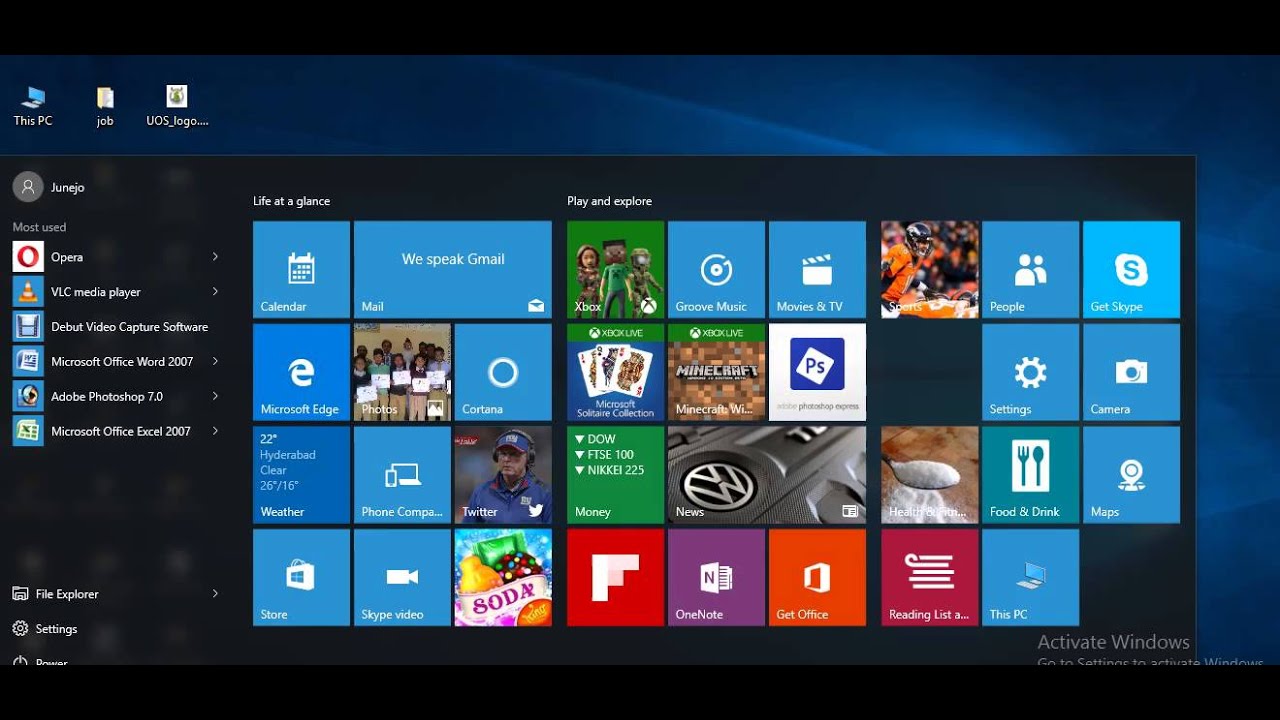Open the Groove Music tile
This screenshot has width=1280, height=720.
716,270
